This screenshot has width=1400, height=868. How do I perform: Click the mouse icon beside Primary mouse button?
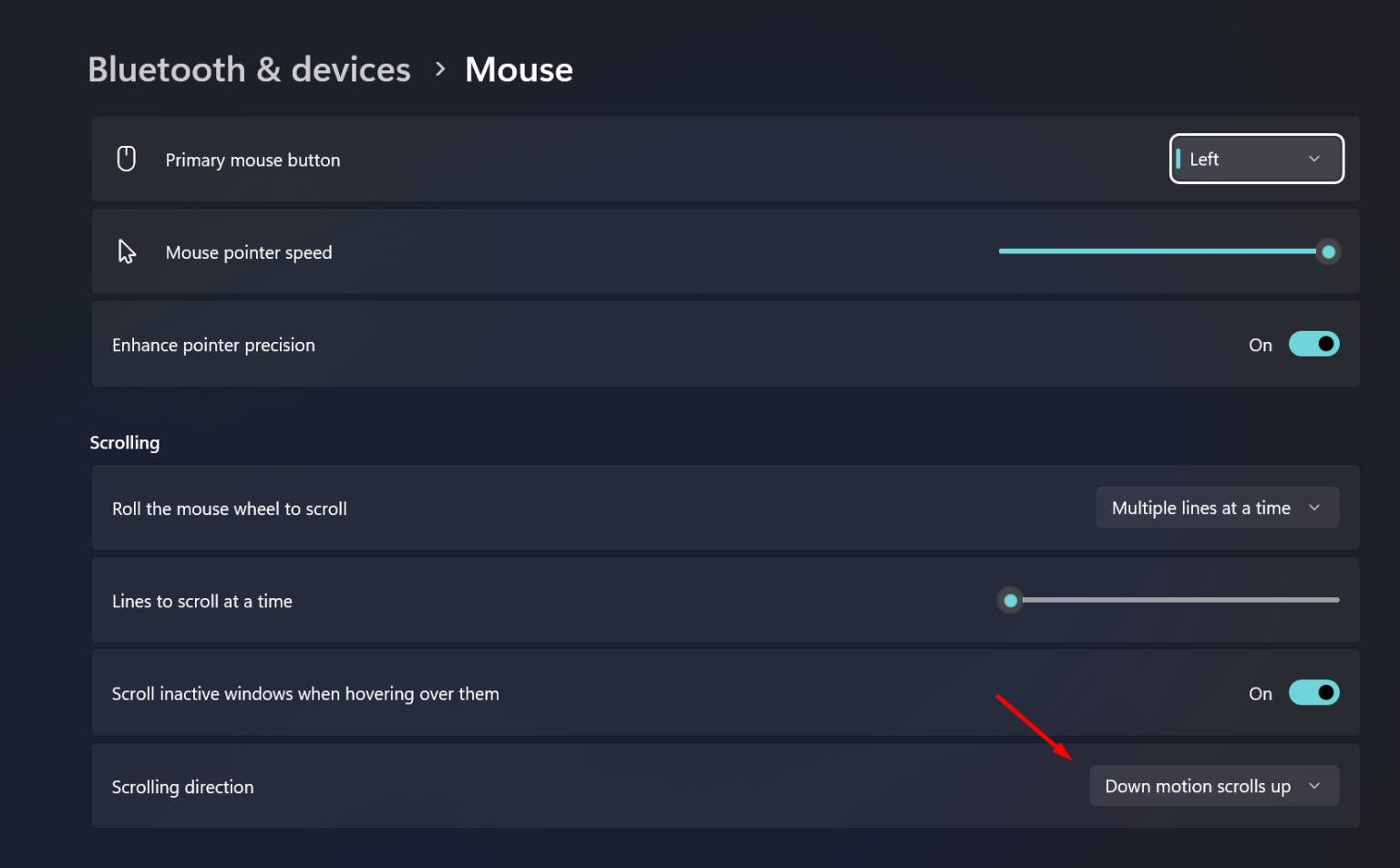(x=127, y=160)
